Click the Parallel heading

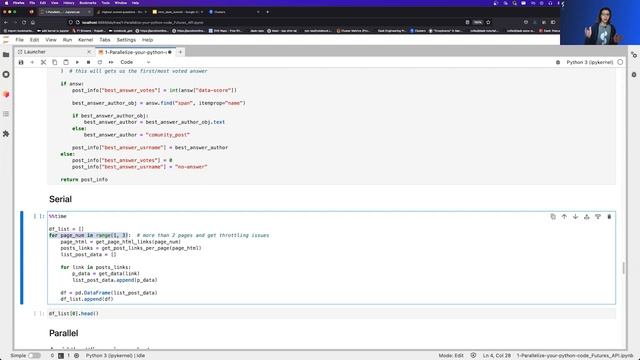(64, 333)
